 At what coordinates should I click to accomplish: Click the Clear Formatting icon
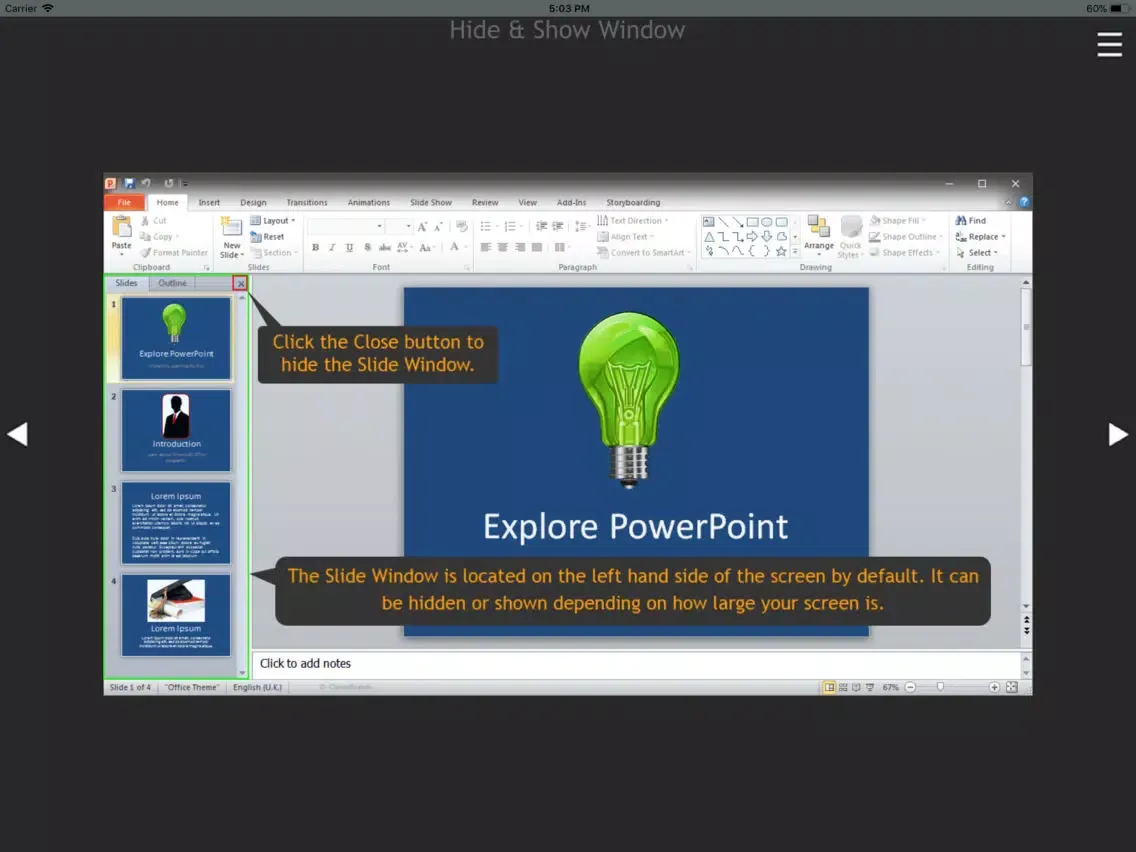[462, 227]
